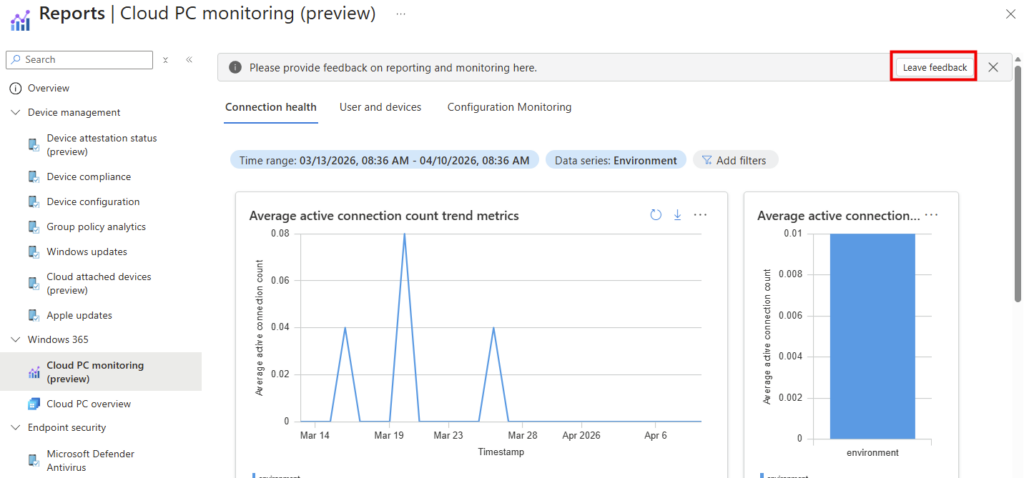Switch to Configuration Monitoring tab
The height and width of the screenshot is (478, 1024).
click(x=509, y=107)
